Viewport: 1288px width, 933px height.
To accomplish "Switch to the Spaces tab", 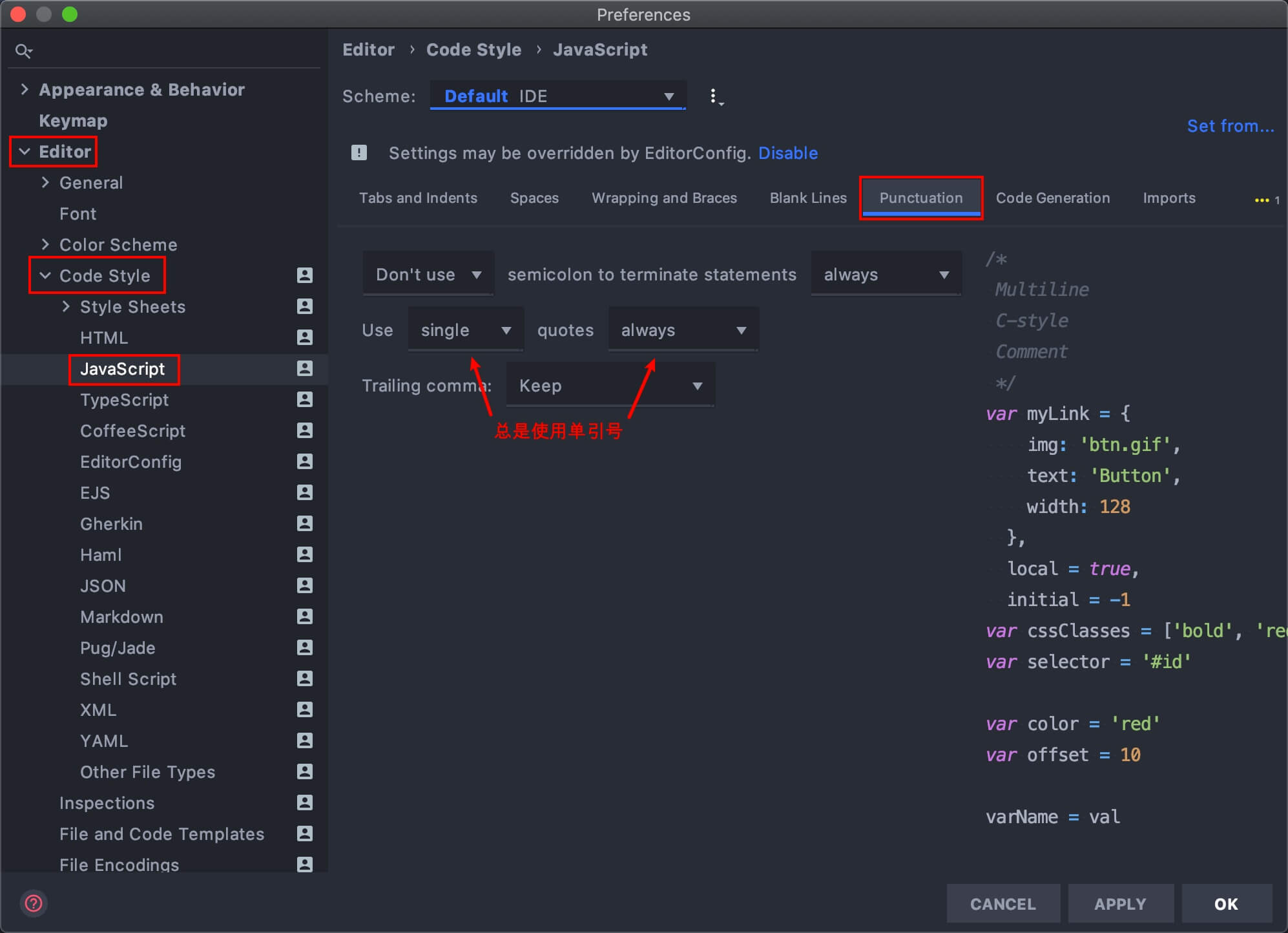I will (x=534, y=198).
